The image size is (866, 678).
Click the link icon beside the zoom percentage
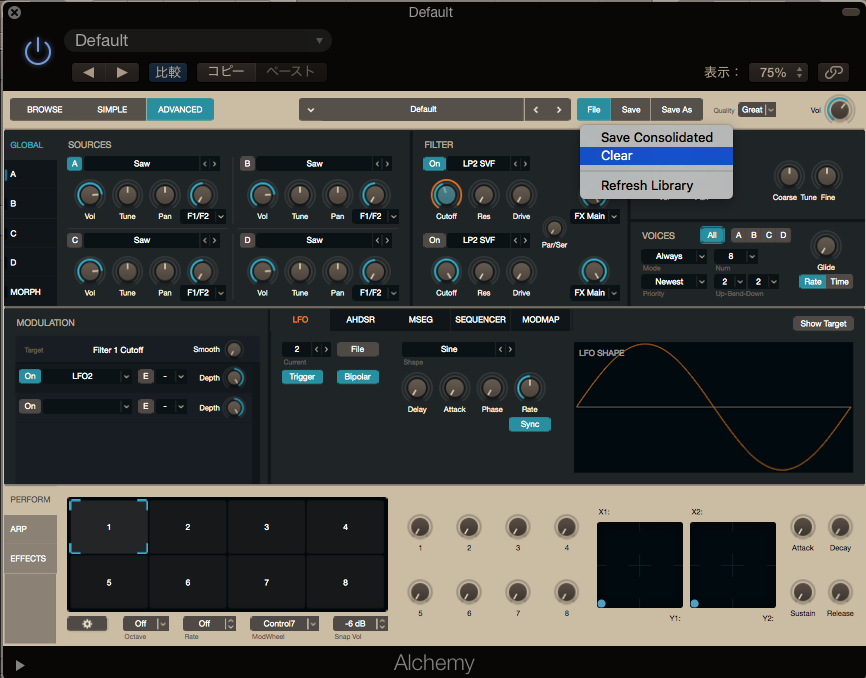point(833,72)
